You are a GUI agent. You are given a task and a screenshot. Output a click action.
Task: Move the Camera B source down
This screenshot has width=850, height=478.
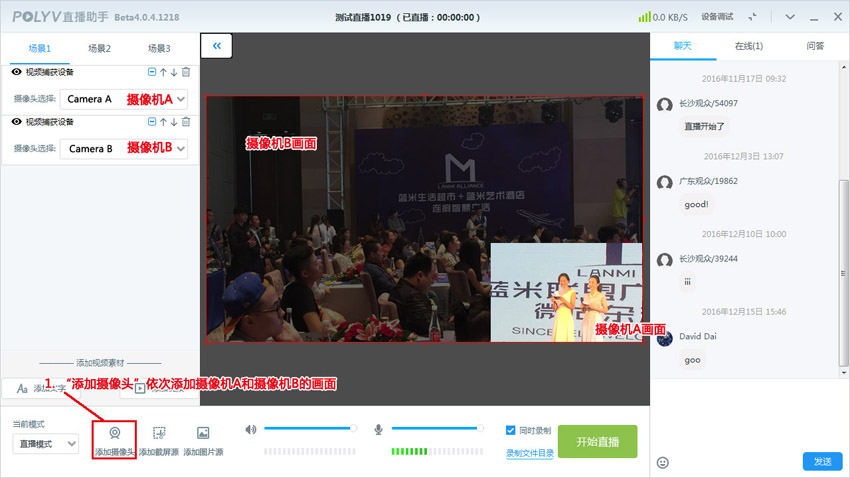click(x=174, y=122)
